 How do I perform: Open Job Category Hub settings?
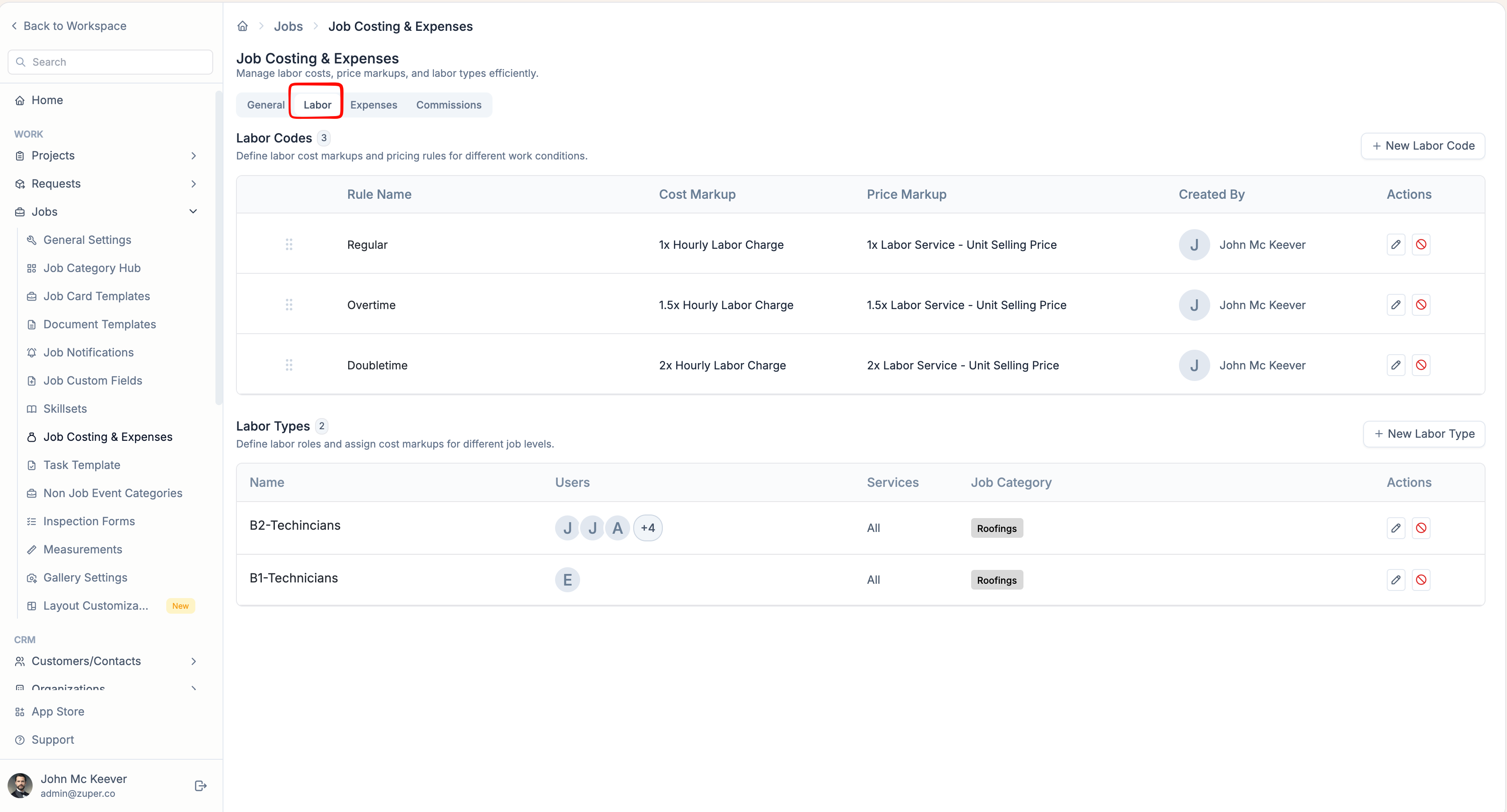click(x=92, y=268)
